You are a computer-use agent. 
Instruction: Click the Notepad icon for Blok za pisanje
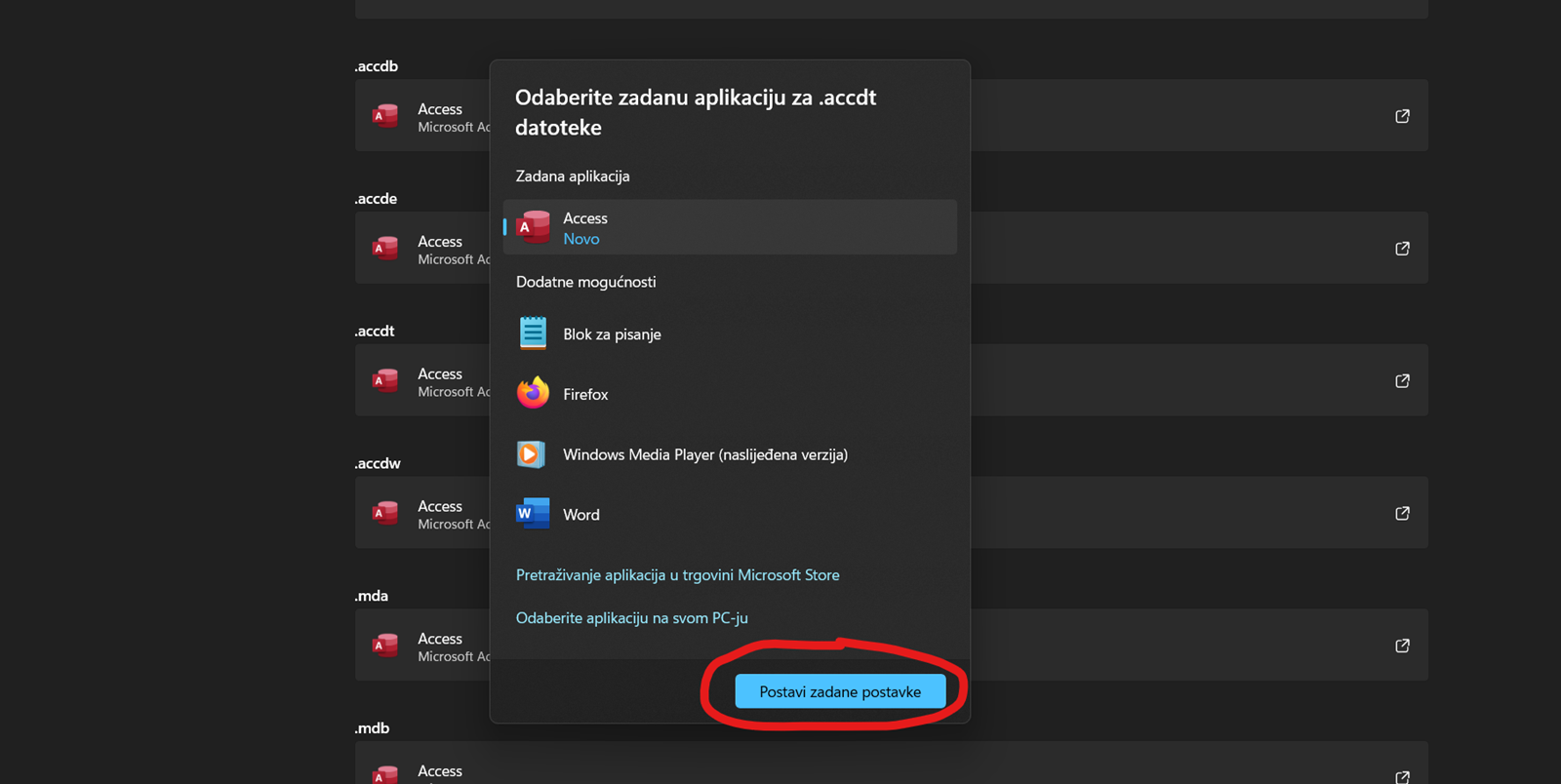point(533,333)
